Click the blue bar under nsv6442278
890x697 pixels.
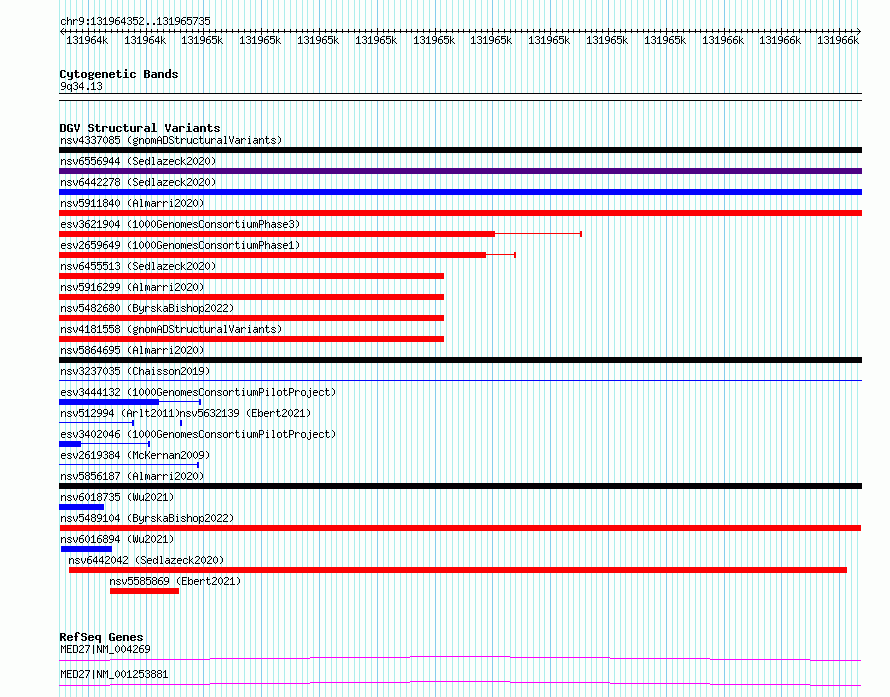click(460, 192)
